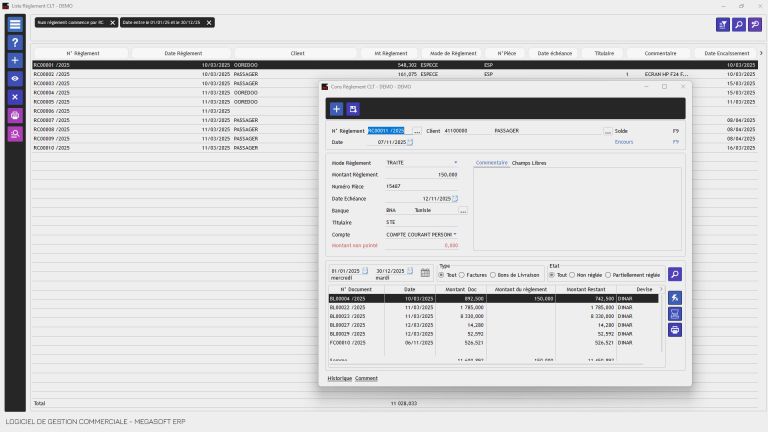
Task: Open calendar icon for end date 30/12/2025
Action: 410,271
